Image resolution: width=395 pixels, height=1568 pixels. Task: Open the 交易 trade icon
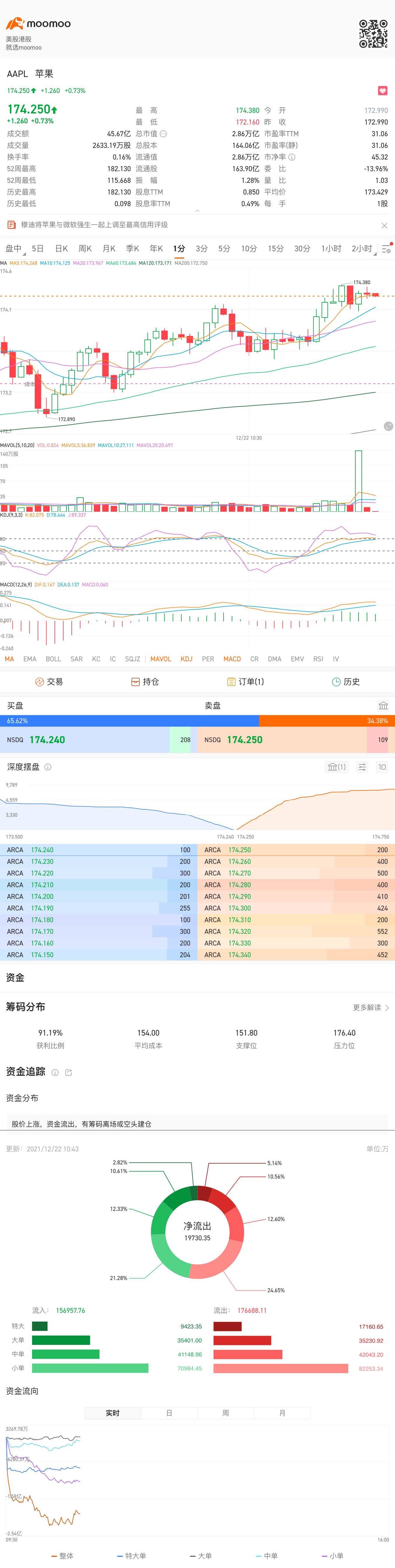(40, 682)
